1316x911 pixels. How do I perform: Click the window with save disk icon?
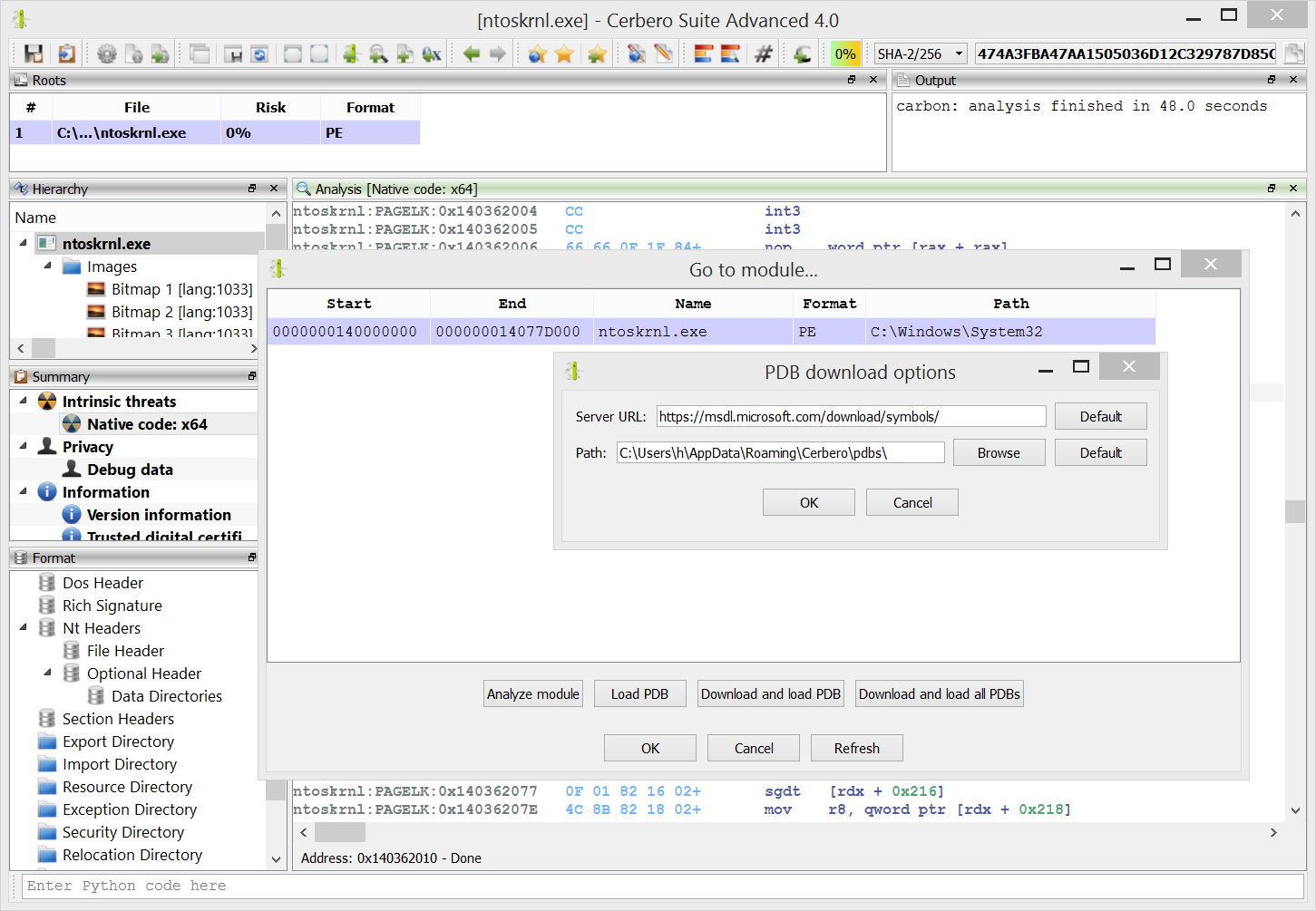(x=233, y=53)
